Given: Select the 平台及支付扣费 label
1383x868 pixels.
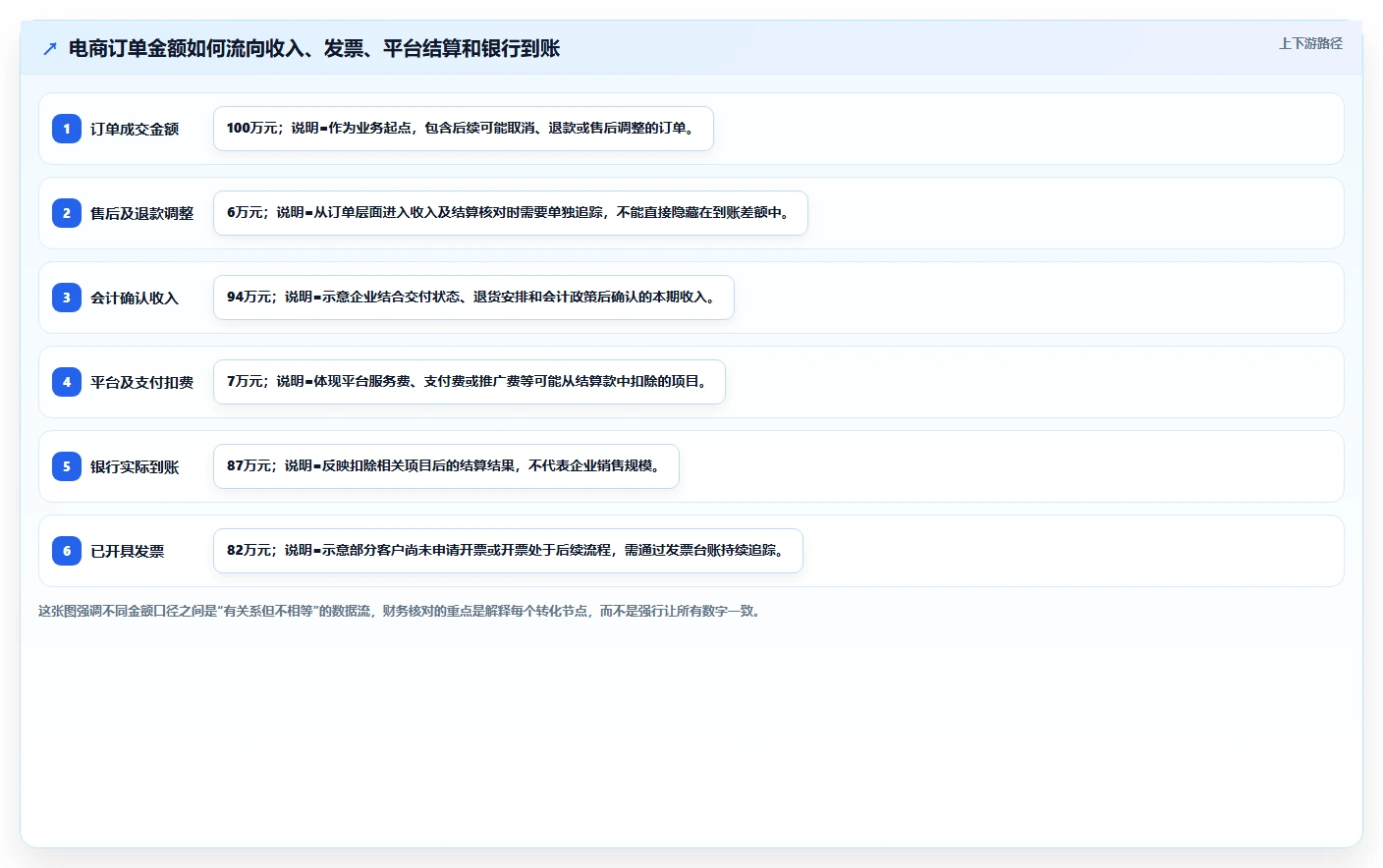Looking at the screenshot, I should point(142,382).
